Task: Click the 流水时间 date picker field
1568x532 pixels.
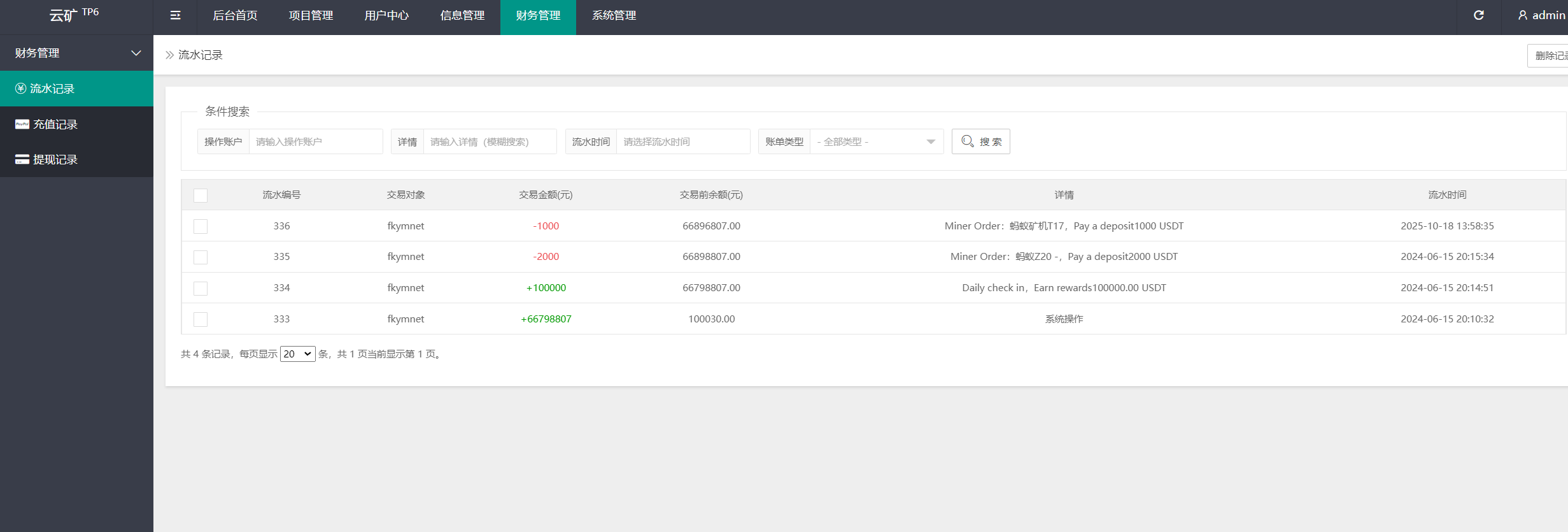Action: 682,141
